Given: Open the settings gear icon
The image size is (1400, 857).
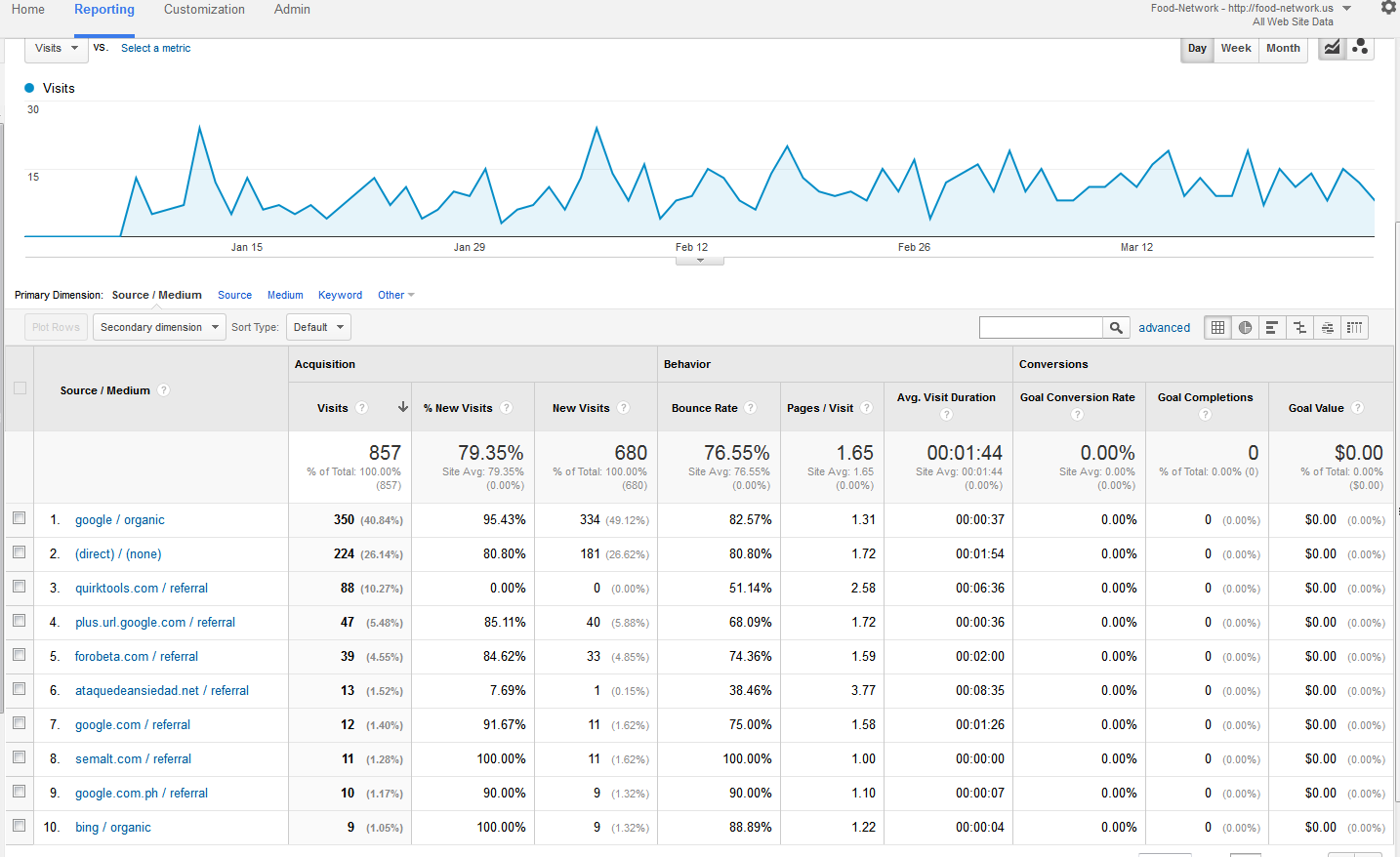Looking at the screenshot, I should coord(1388,8).
